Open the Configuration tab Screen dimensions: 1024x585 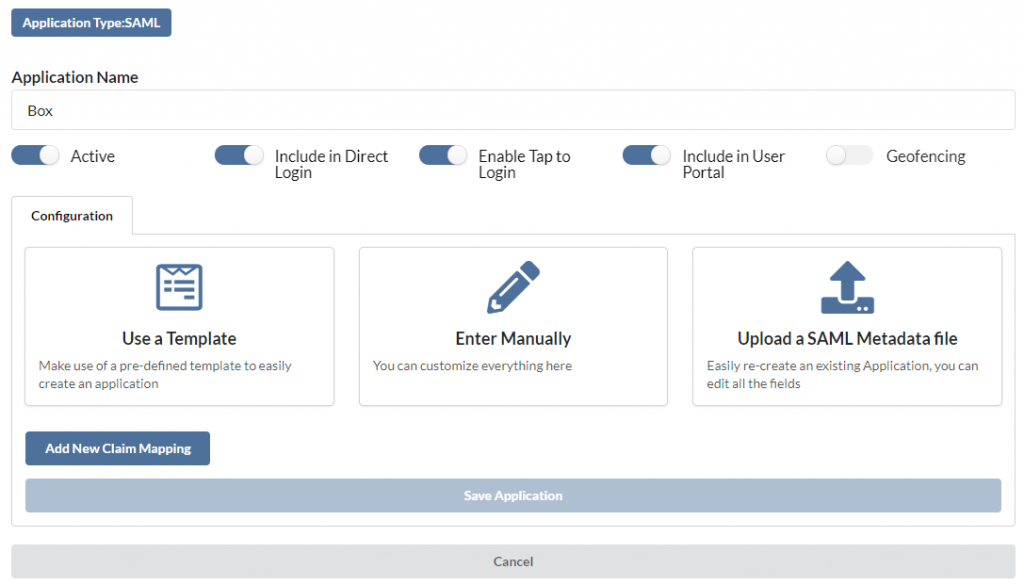point(72,215)
